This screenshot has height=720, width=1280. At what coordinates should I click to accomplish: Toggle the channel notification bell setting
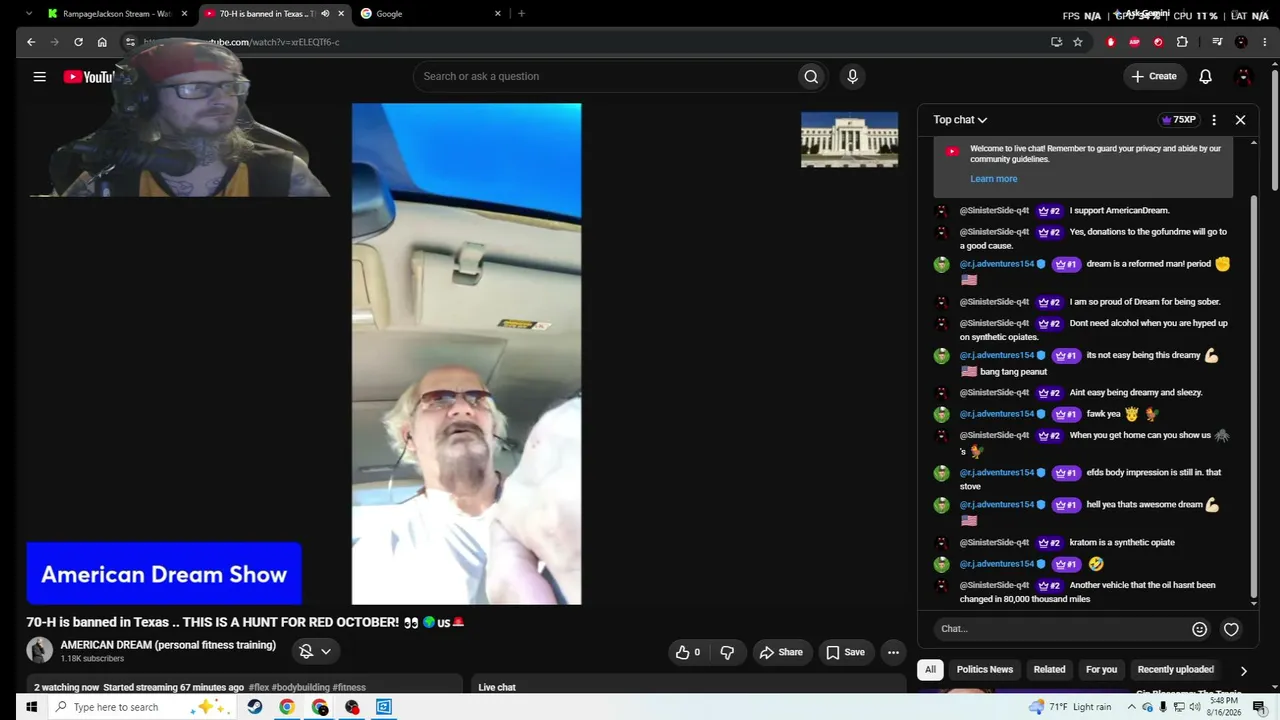tap(315, 651)
